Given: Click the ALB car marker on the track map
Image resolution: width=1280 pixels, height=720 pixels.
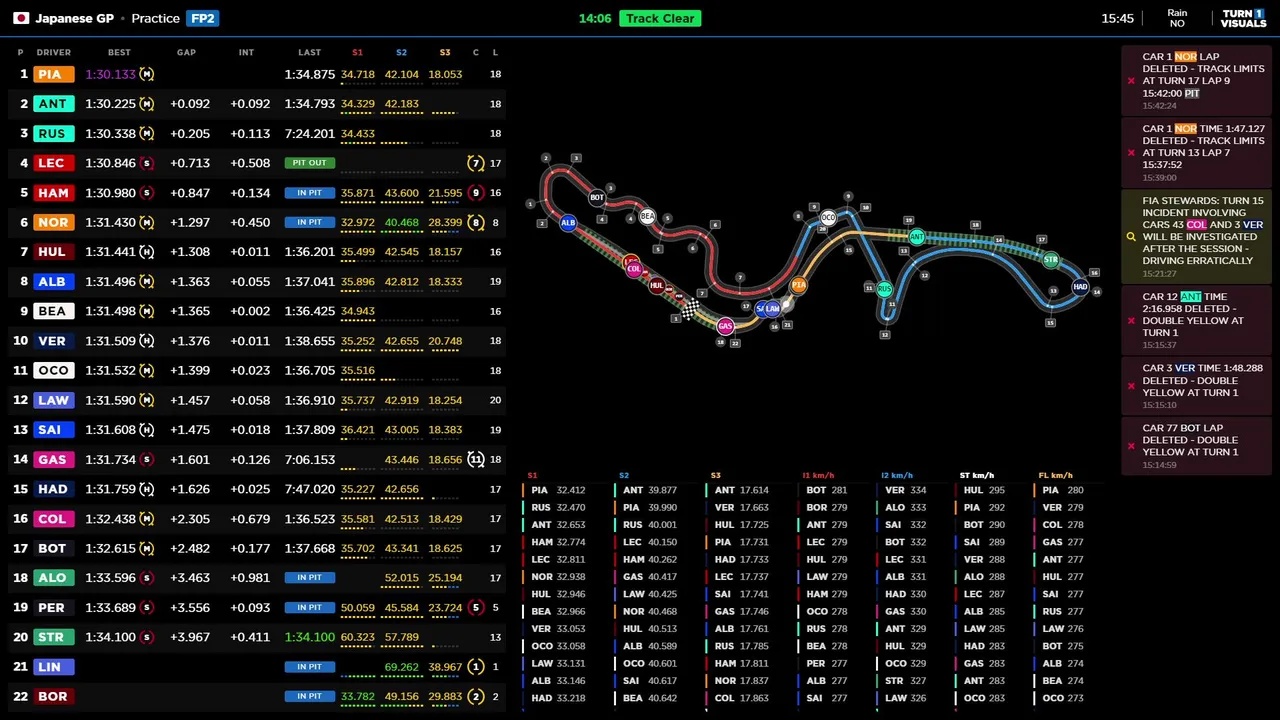Looking at the screenshot, I should coord(568,223).
